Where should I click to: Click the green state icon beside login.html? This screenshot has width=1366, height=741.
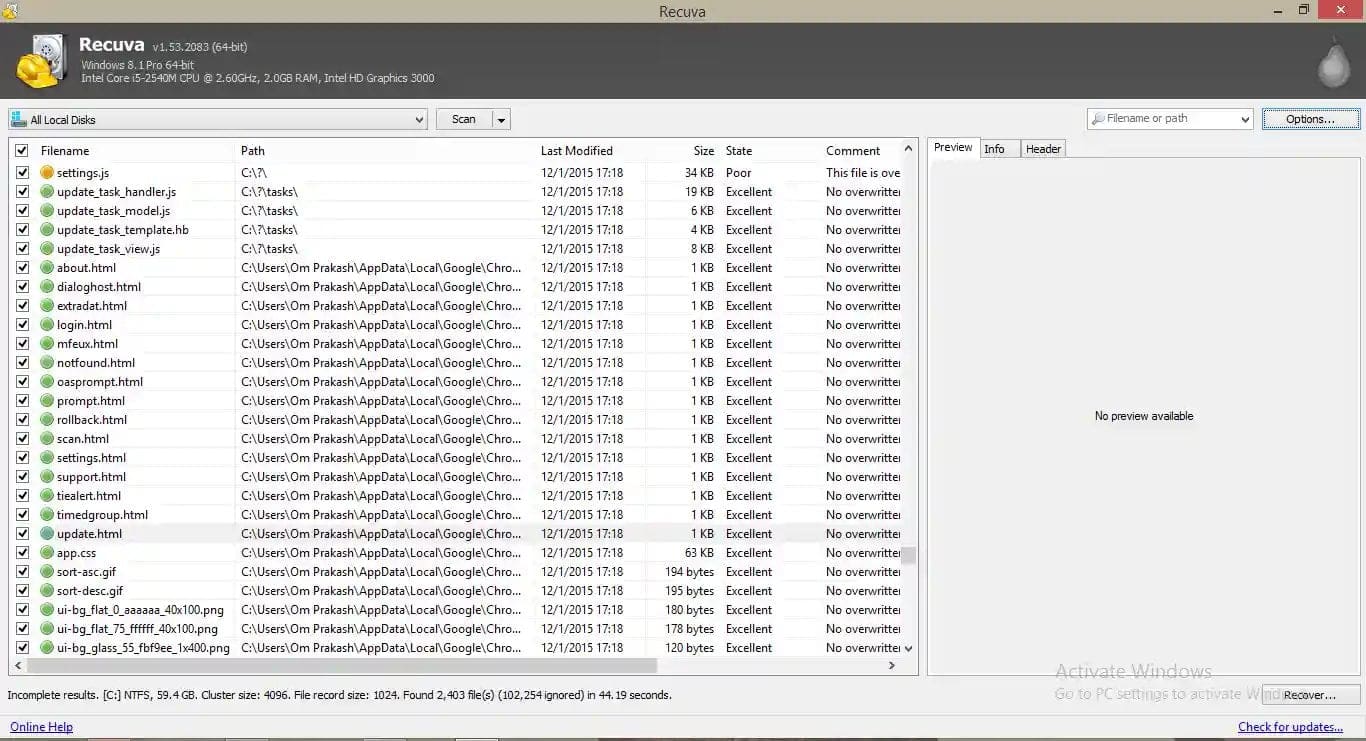click(47, 325)
